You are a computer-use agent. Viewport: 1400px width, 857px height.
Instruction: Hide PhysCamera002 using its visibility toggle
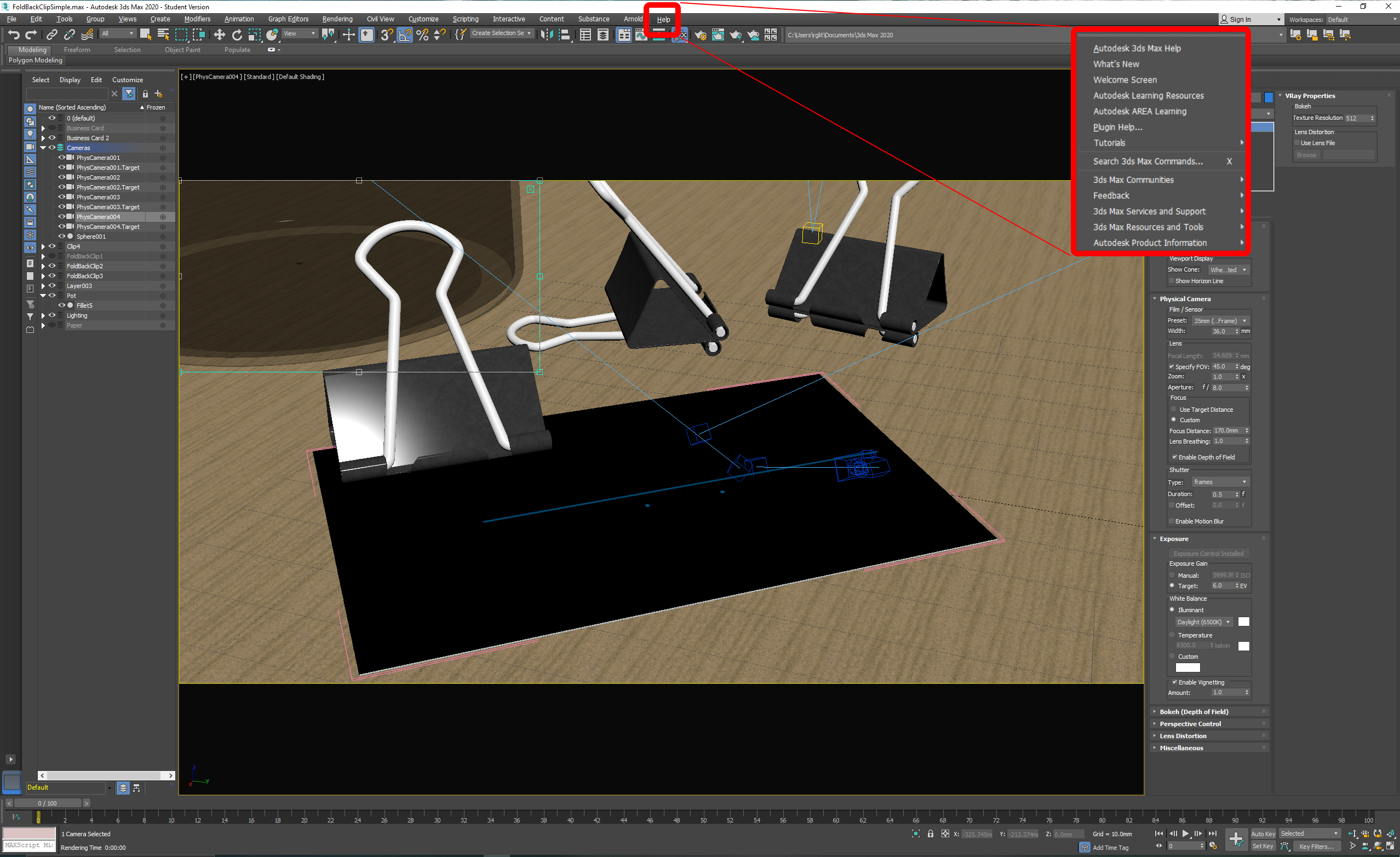[61, 177]
